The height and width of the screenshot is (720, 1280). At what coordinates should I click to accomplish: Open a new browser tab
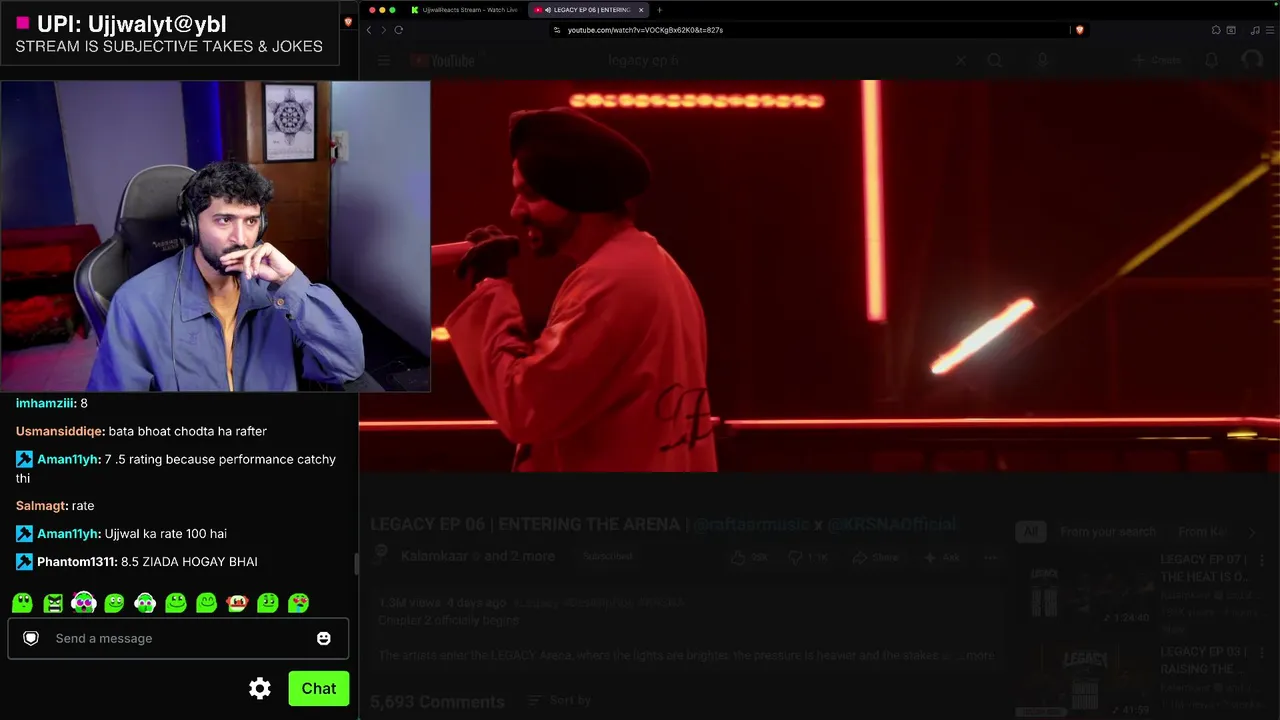pyautogui.click(x=659, y=10)
